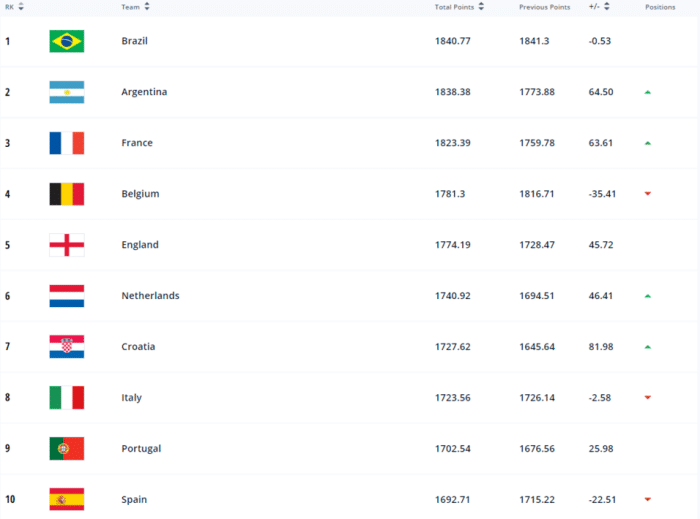Sort table by RK column arrows

pyautogui.click(x=21, y=7)
